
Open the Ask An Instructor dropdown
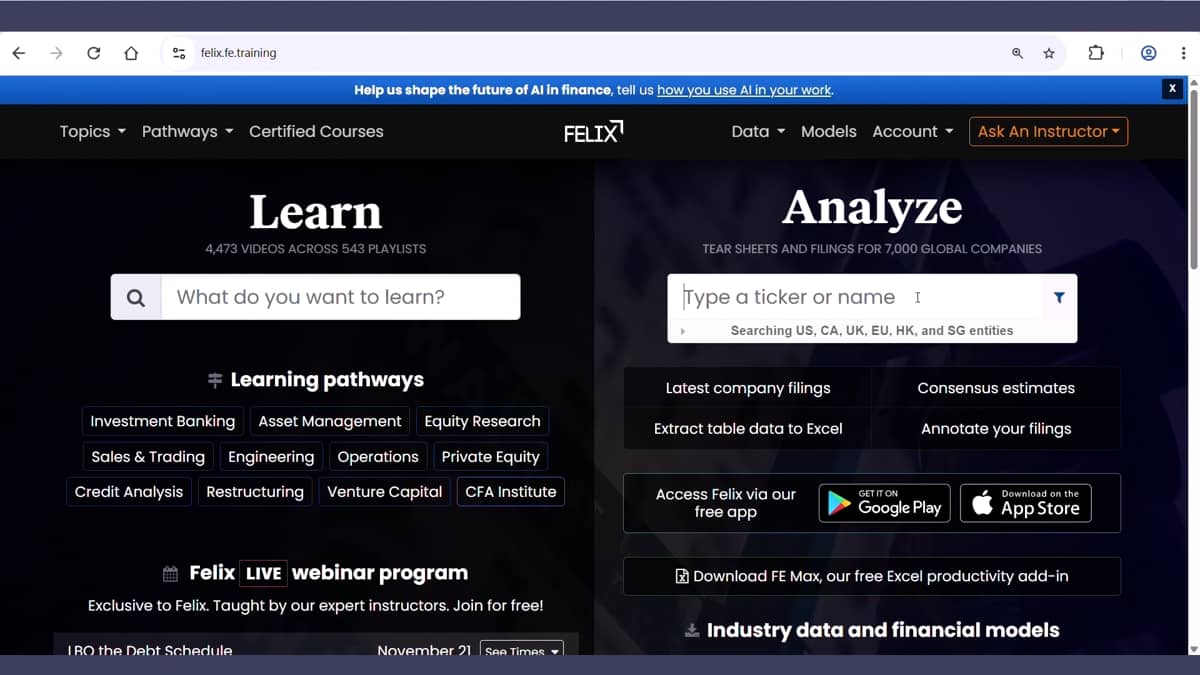tap(1048, 131)
